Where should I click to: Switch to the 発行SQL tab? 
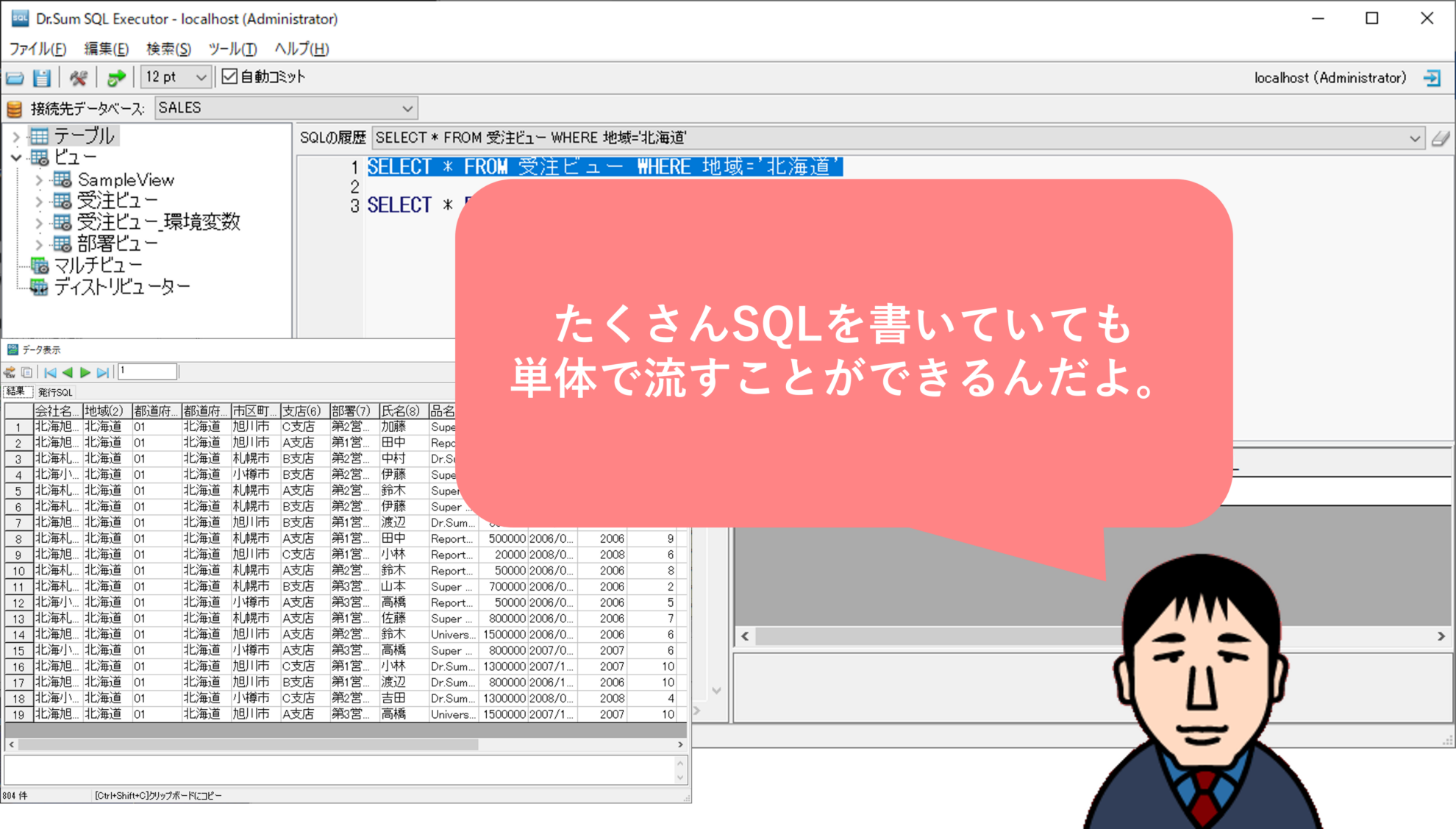(54, 392)
